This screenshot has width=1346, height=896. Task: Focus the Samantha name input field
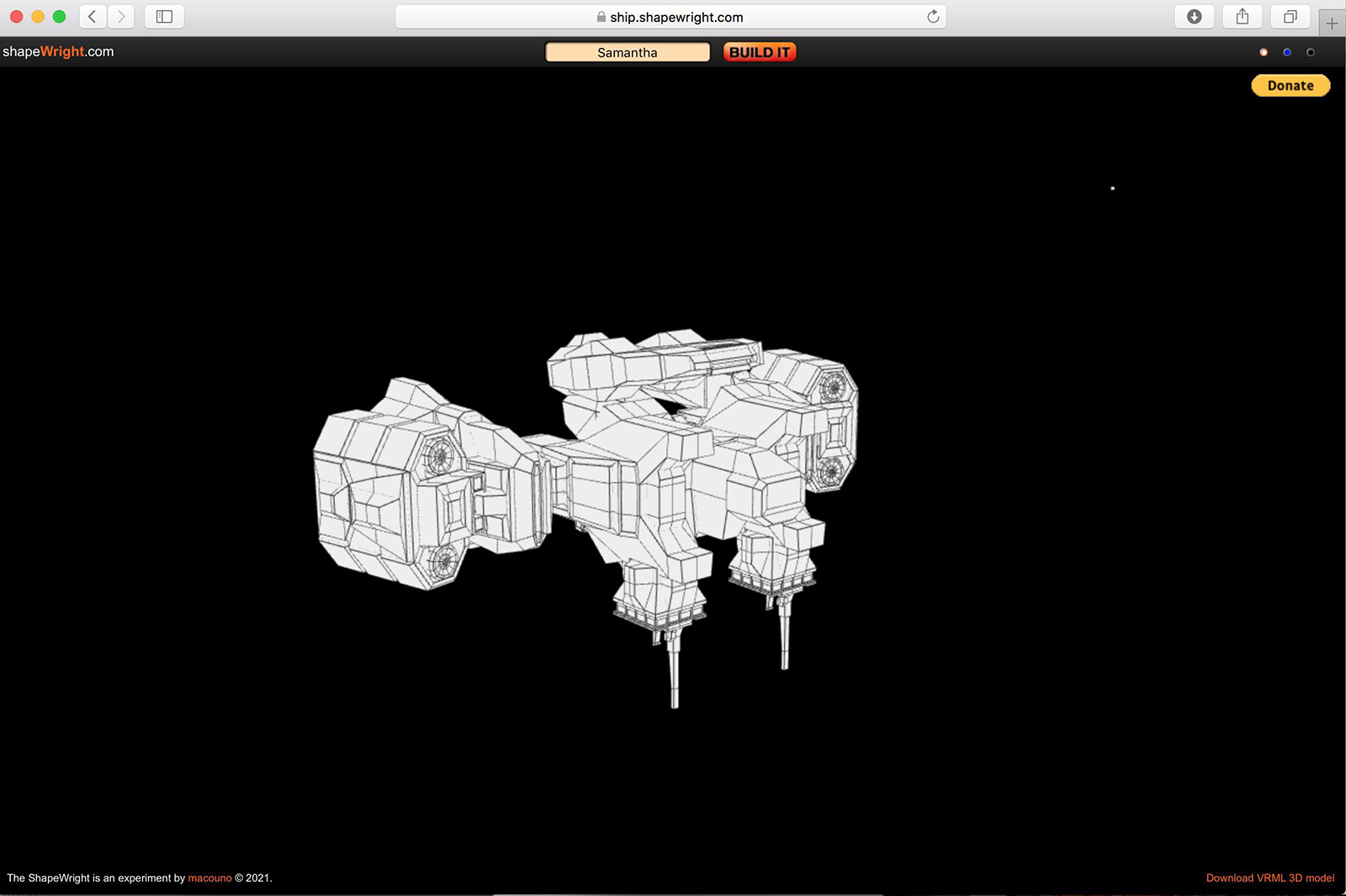[628, 52]
